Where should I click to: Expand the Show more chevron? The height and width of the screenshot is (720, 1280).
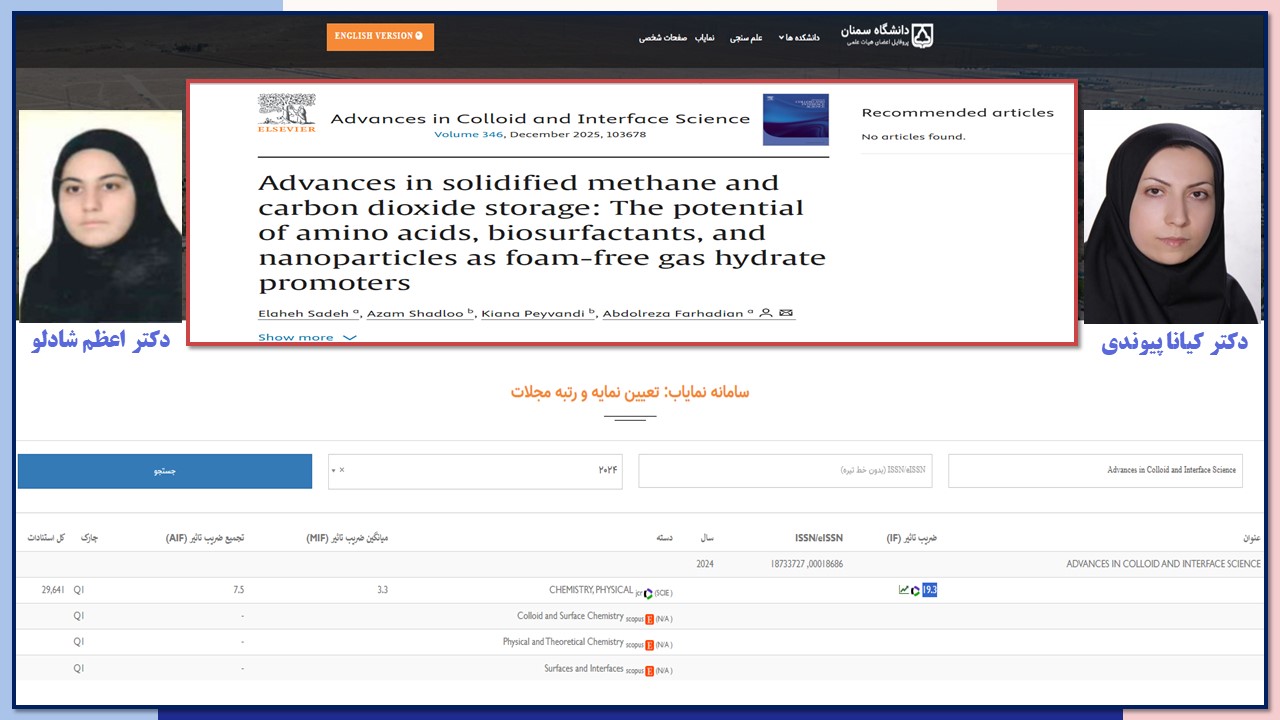tap(349, 338)
